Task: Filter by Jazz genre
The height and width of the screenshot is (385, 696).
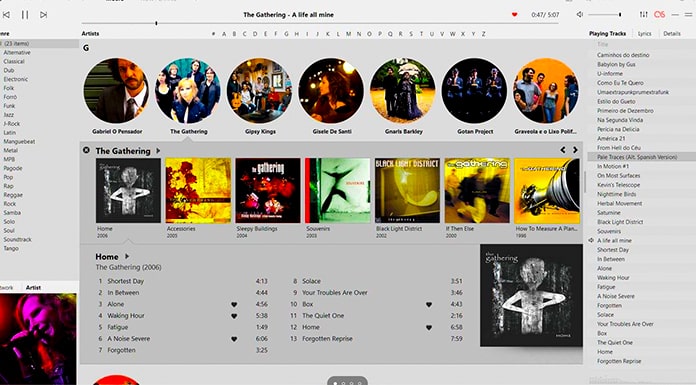Action: (8, 115)
